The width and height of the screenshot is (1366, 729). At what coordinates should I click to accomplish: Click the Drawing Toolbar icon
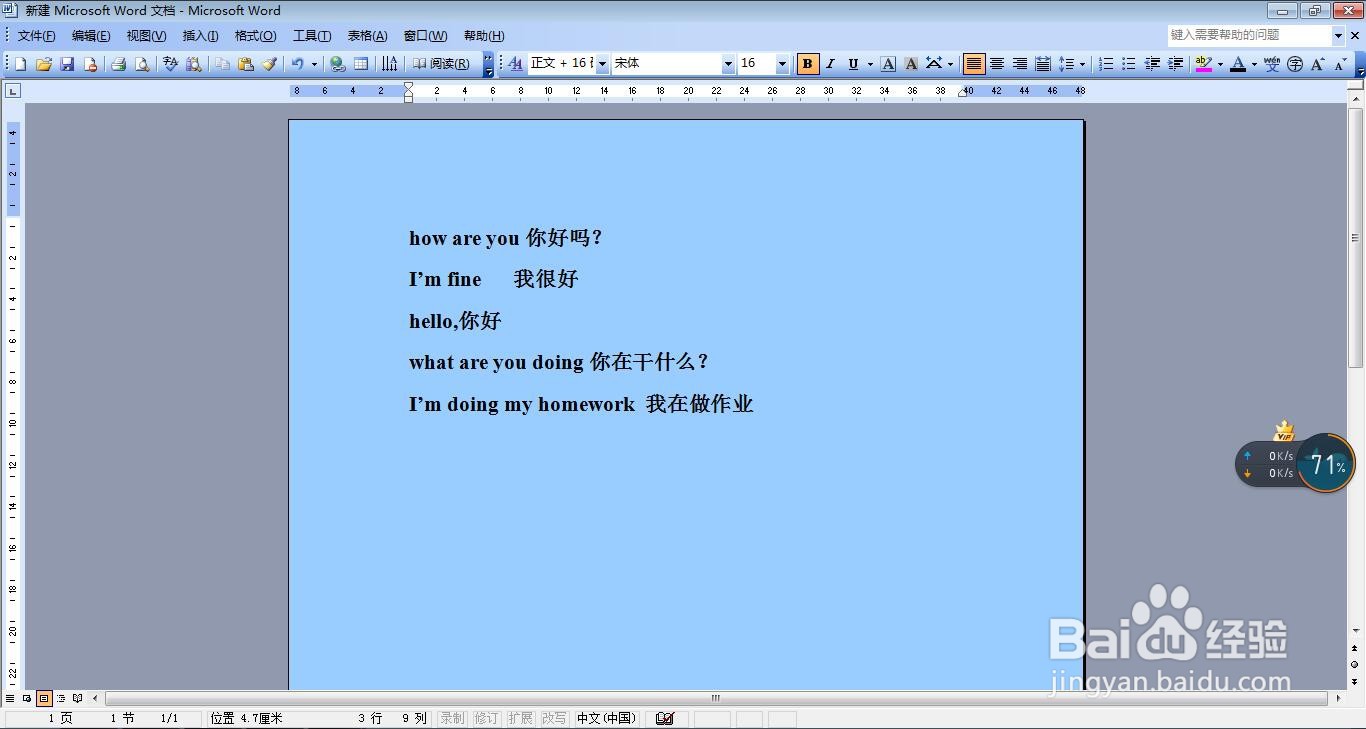(x=487, y=63)
